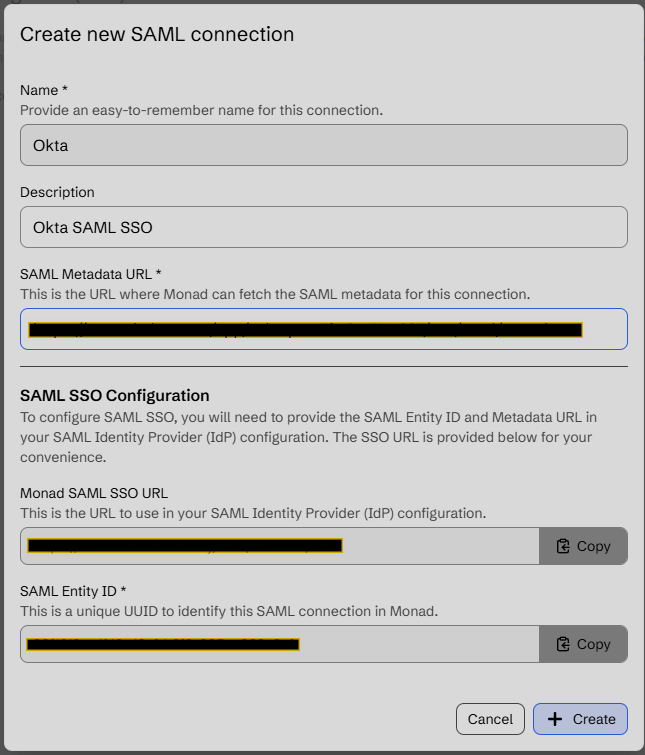Click the 'Create new SAML connection' dialog title
This screenshot has height=755, width=645.
157,34
